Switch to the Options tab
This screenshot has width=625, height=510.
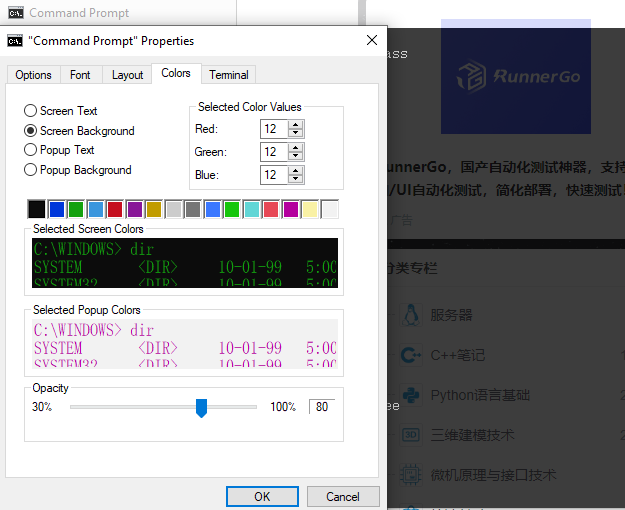33,75
